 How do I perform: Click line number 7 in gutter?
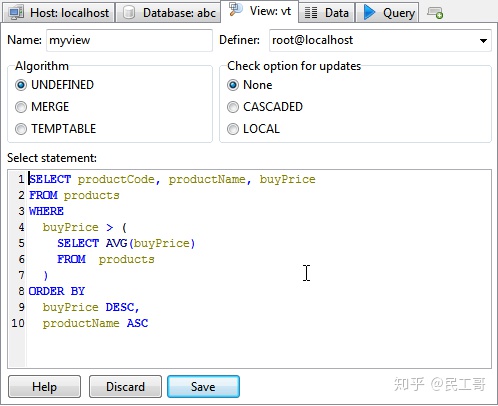21,275
